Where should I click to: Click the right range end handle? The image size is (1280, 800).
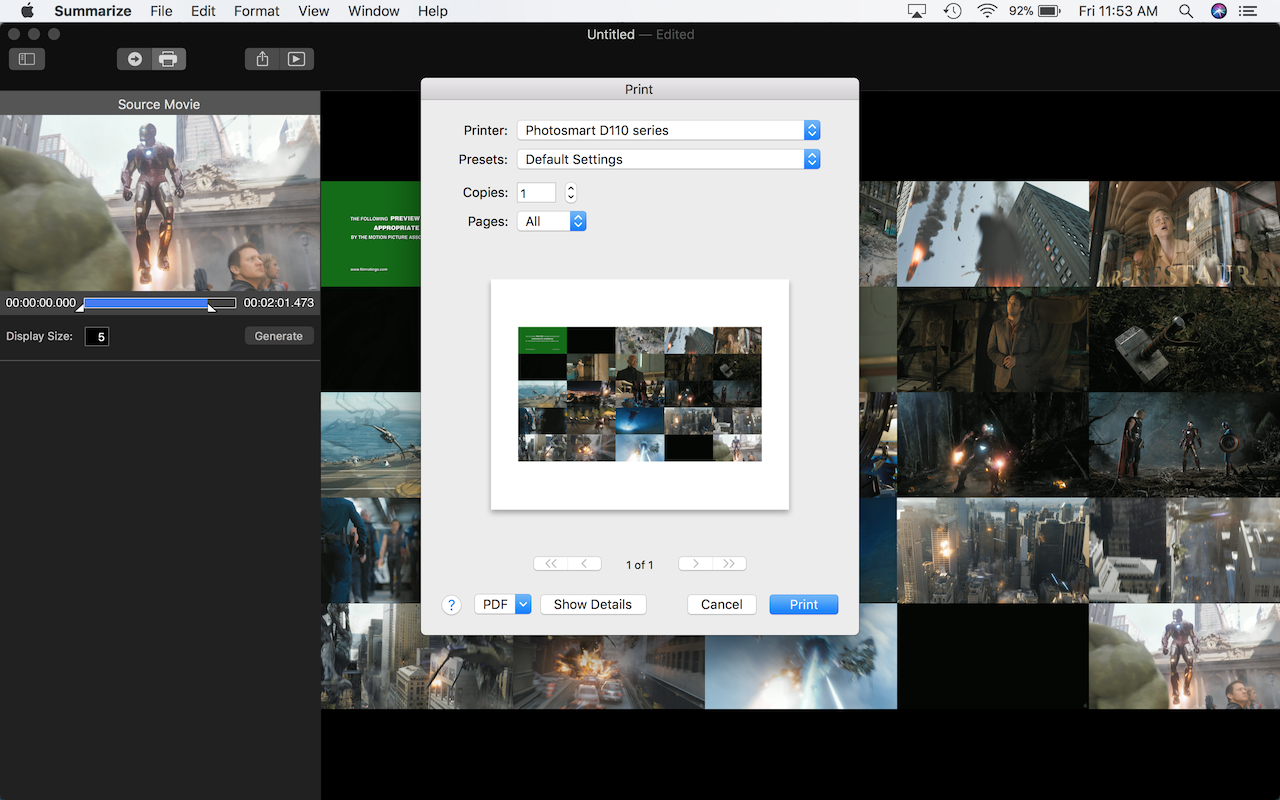coord(211,308)
